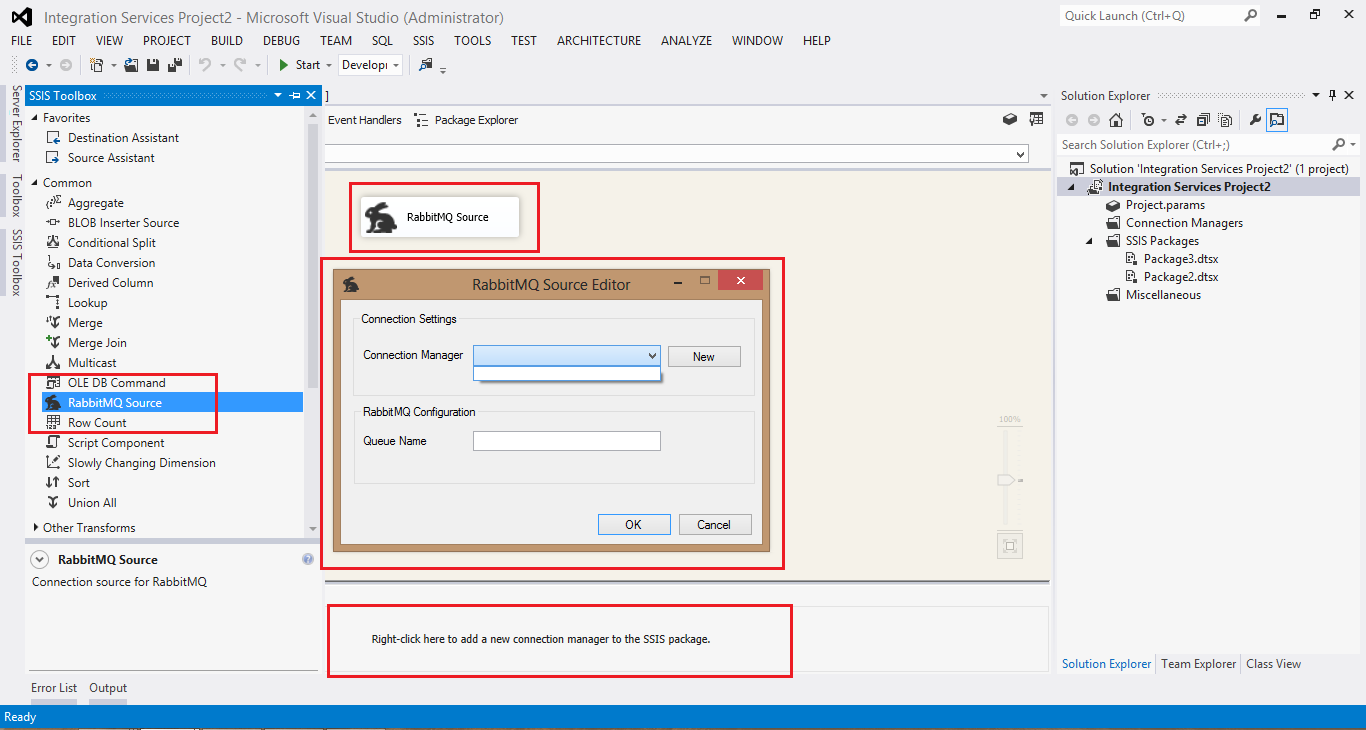This screenshot has height=730, width=1366.
Task: Click the Queue Name input field
Action: coord(566,441)
